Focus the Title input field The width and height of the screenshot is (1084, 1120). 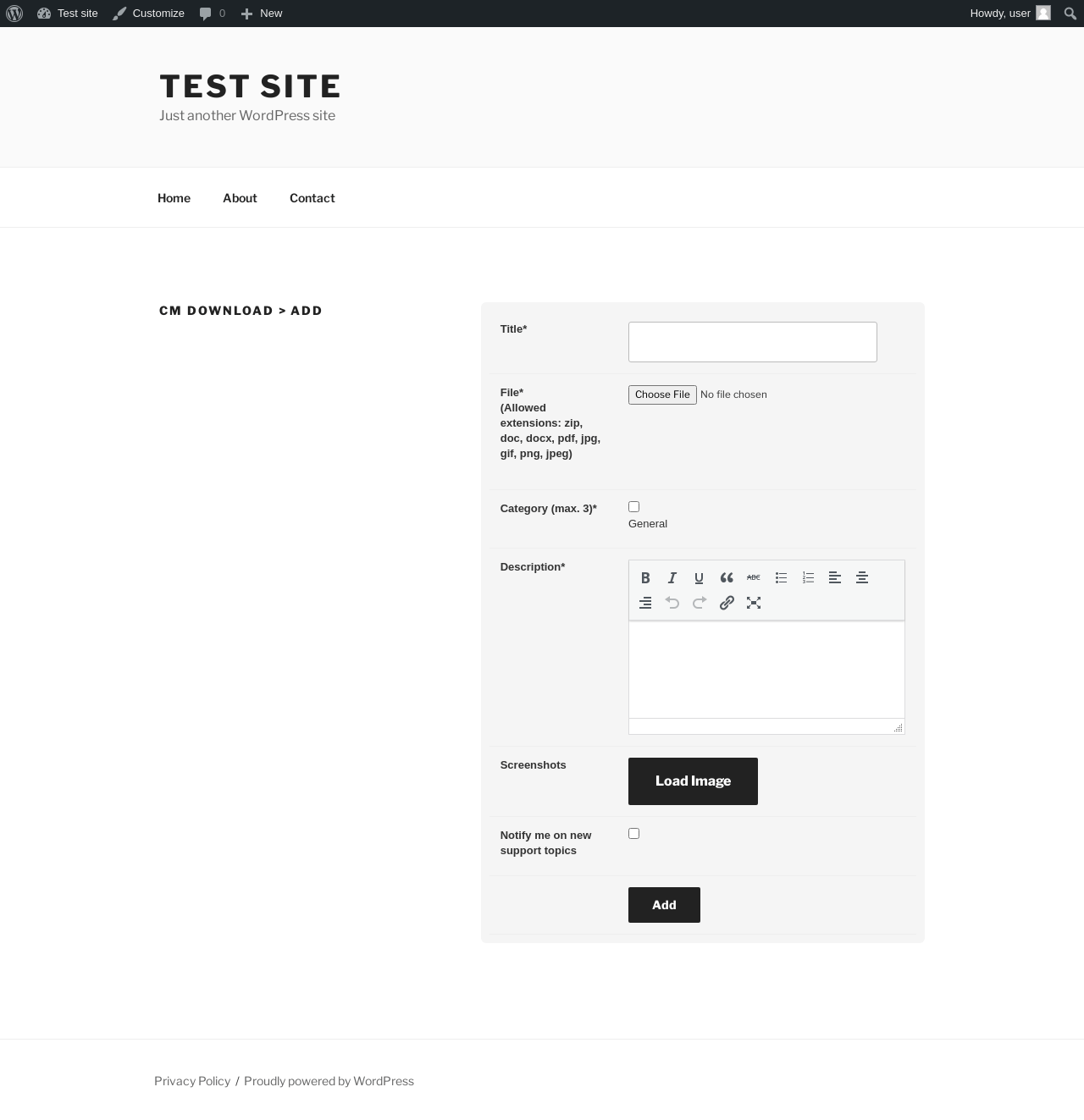(753, 342)
